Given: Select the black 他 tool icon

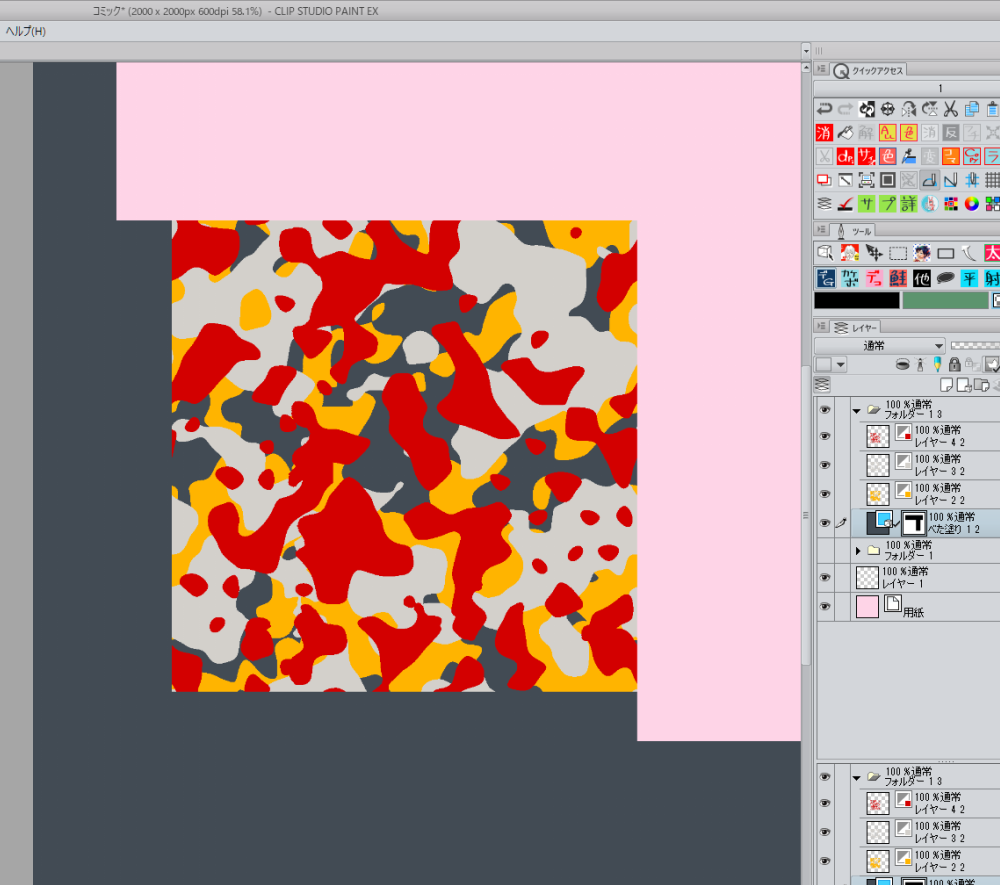Looking at the screenshot, I should coord(922,278).
